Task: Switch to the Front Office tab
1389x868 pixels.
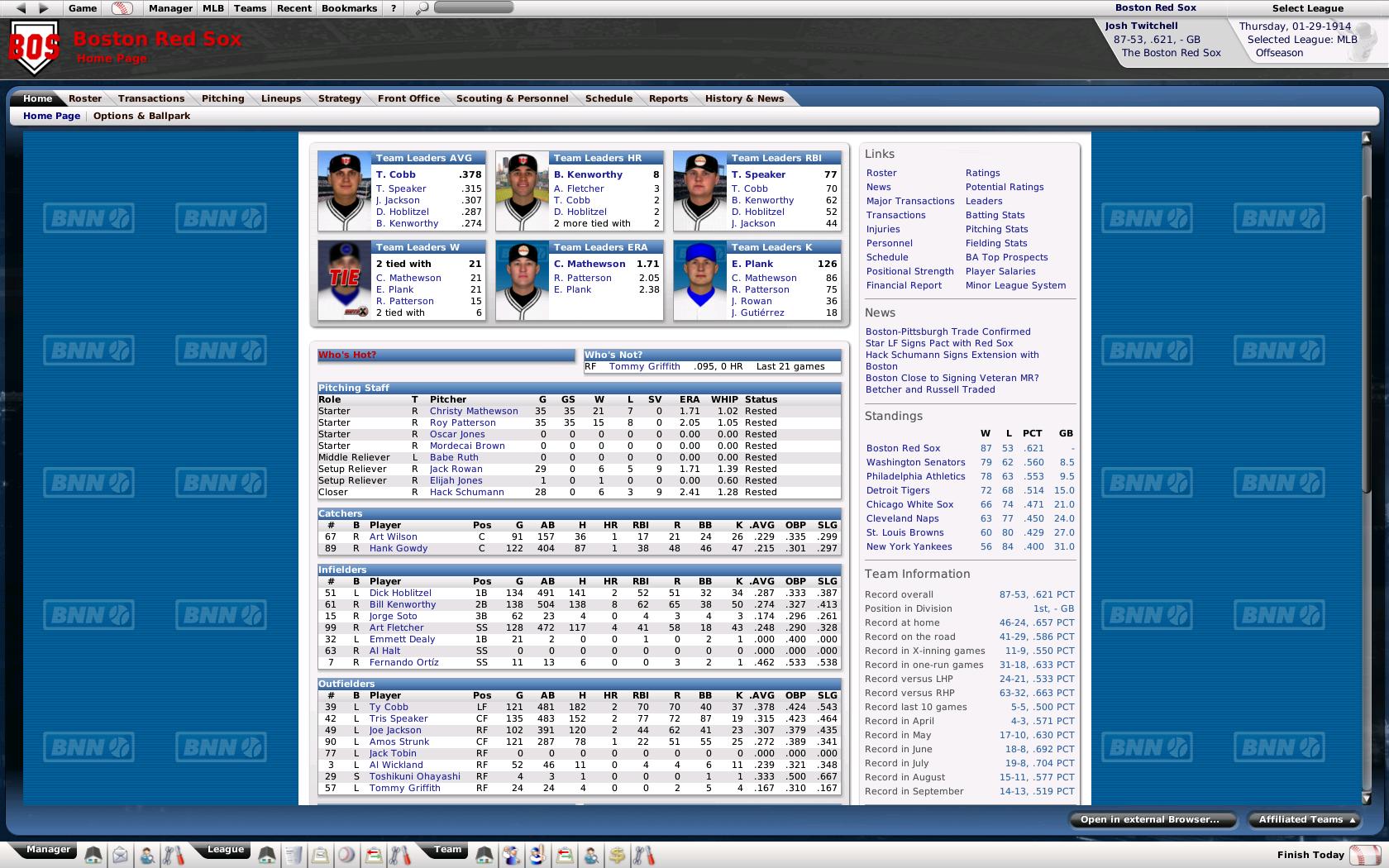Action: [x=409, y=98]
